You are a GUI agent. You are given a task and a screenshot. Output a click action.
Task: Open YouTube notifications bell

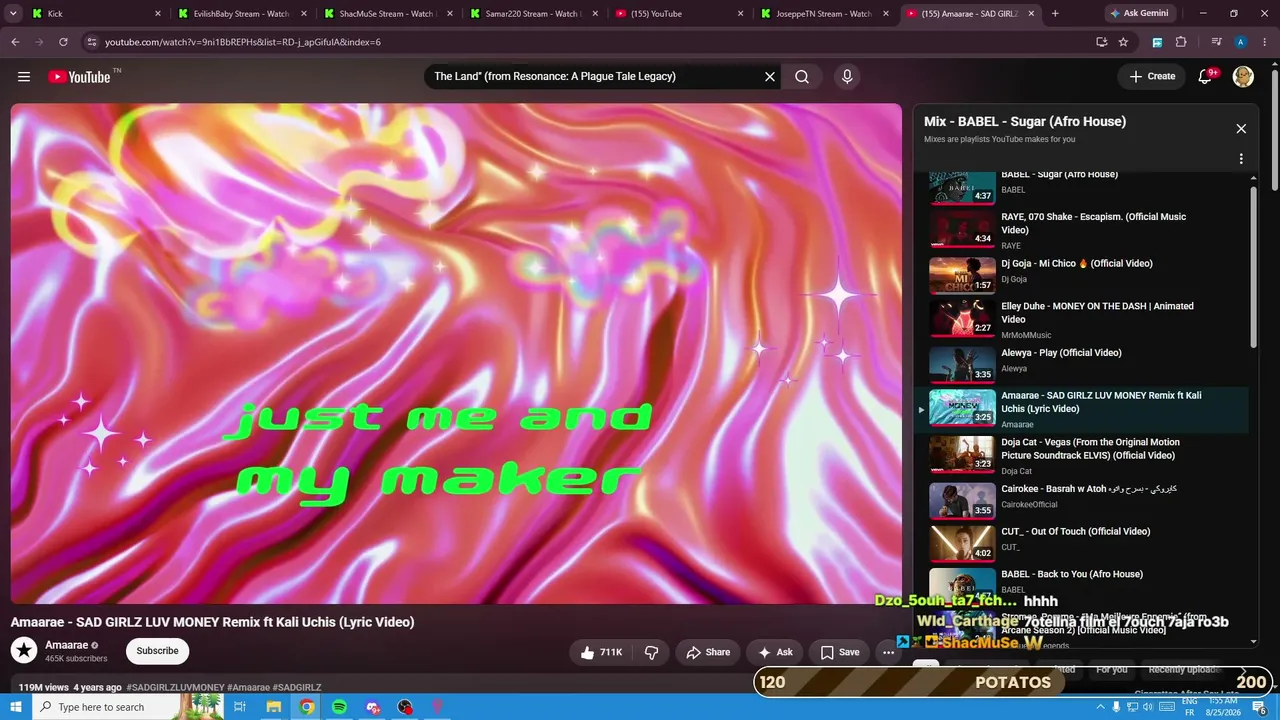pyautogui.click(x=1206, y=77)
